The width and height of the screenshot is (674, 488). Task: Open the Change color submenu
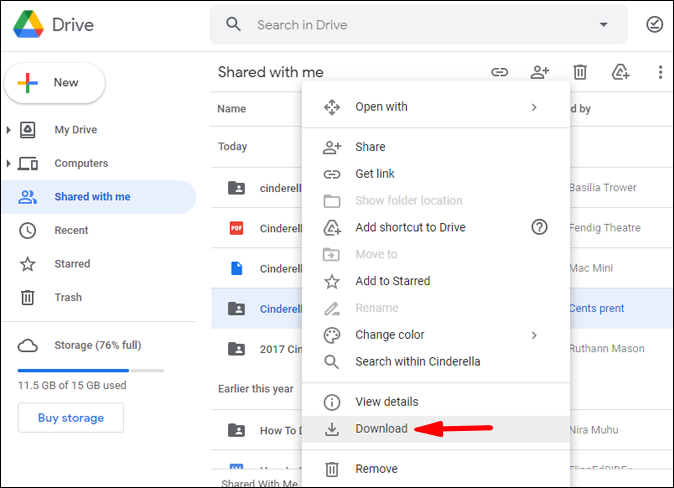[x=390, y=335]
